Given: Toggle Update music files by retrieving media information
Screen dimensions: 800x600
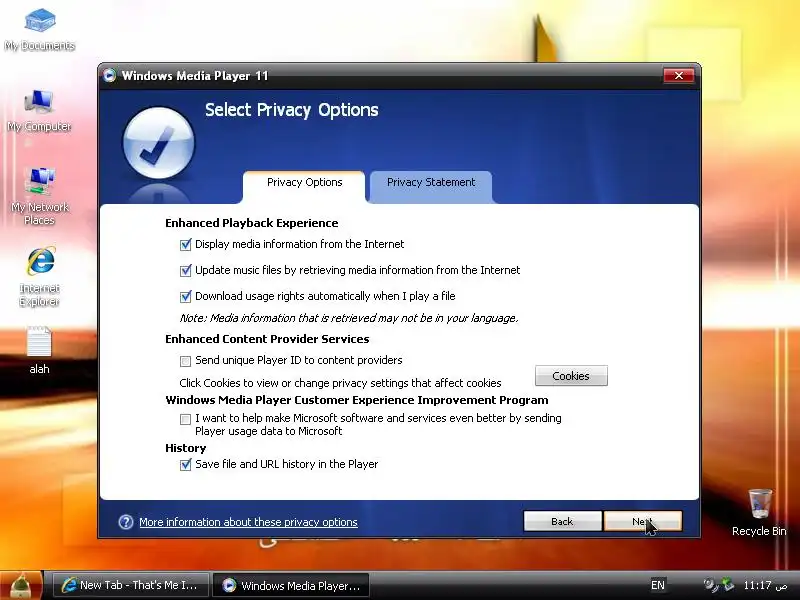Looking at the screenshot, I should click(x=186, y=270).
